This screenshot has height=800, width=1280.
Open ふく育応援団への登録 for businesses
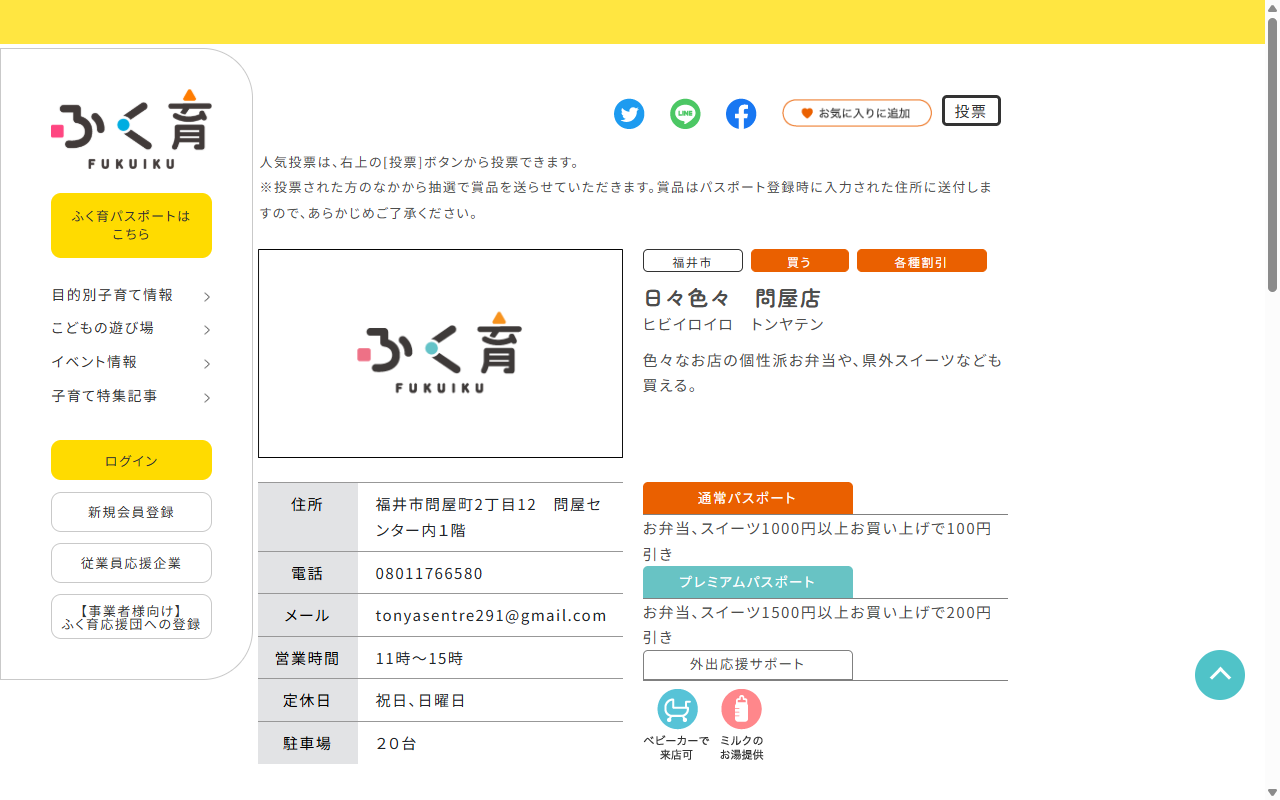[x=131, y=616]
